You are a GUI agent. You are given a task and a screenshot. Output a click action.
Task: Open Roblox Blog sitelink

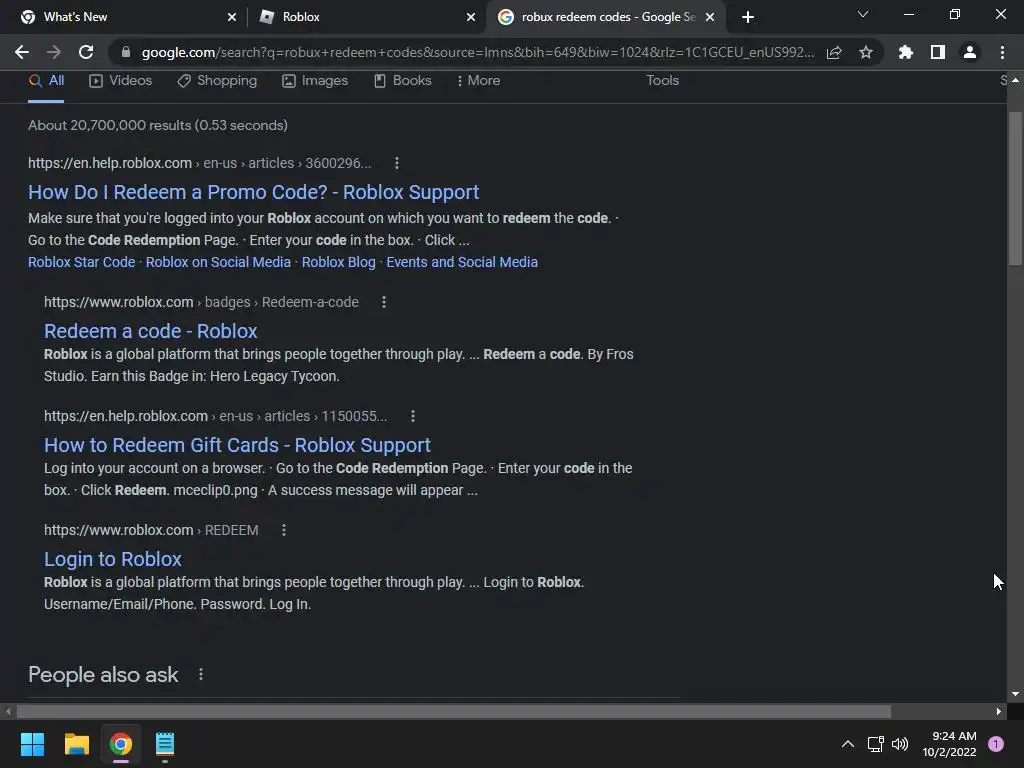[338, 262]
